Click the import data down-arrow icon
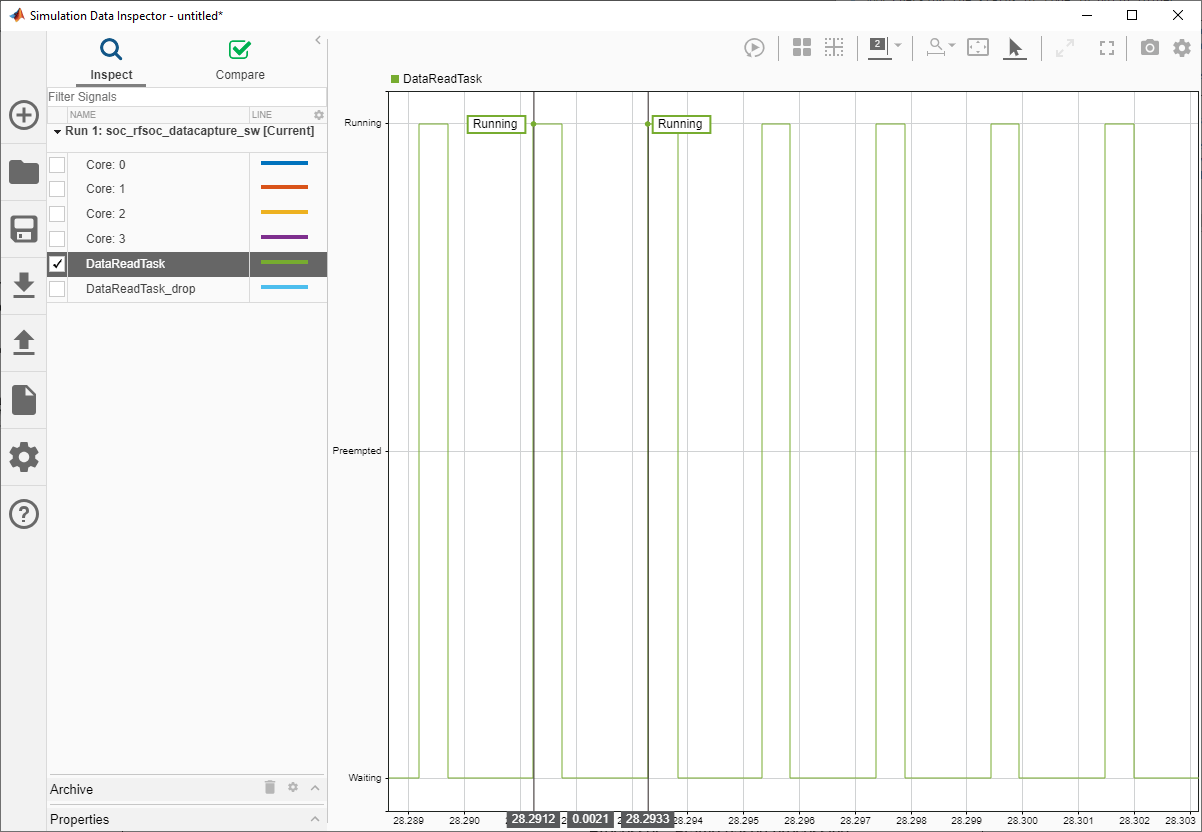This screenshot has height=832, width=1202. [23, 285]
